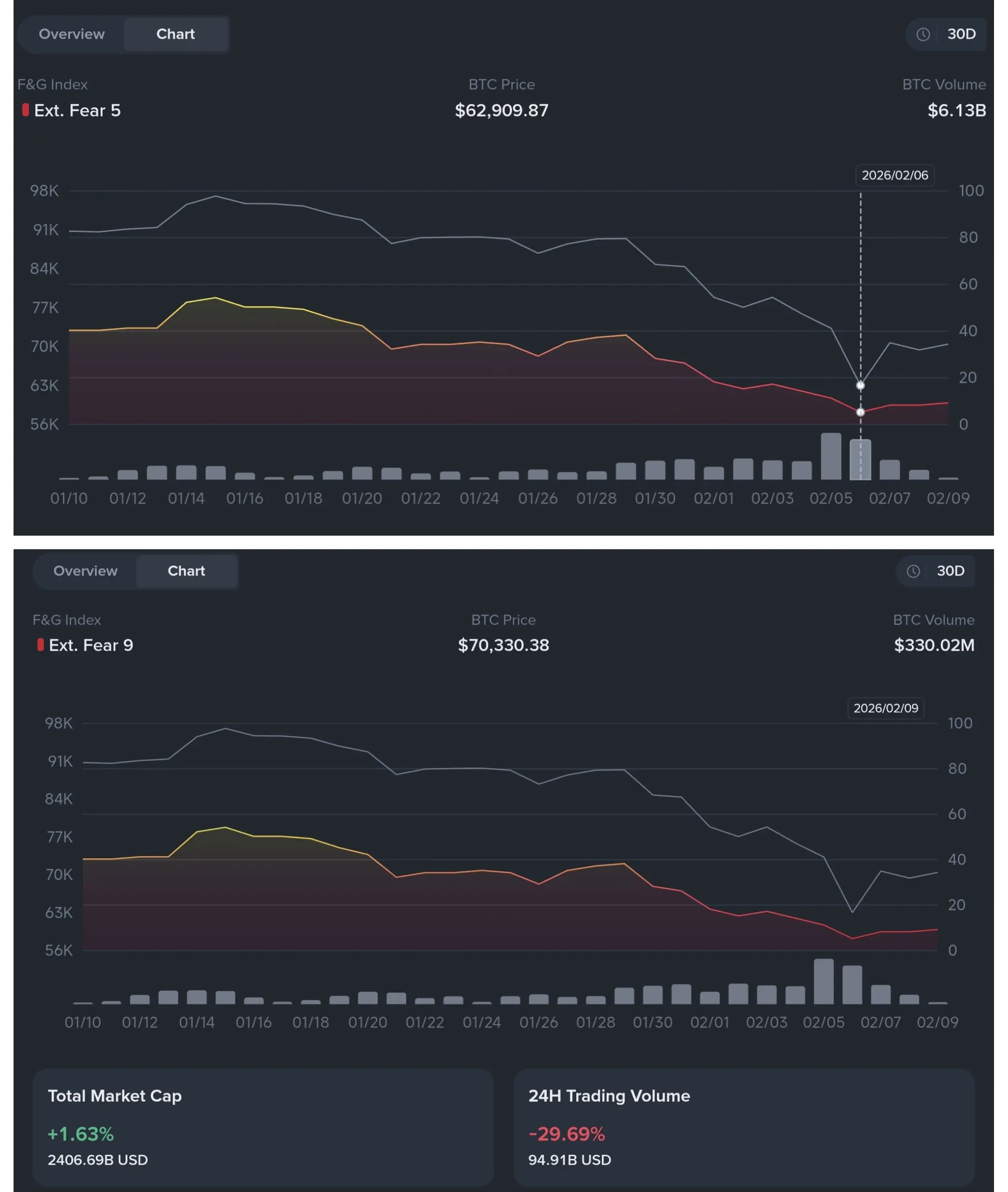The width and height of the screenshot is (1008, 1192).
Task: Open the Overview tab in bottom panel
Action: tap(85, 571)
